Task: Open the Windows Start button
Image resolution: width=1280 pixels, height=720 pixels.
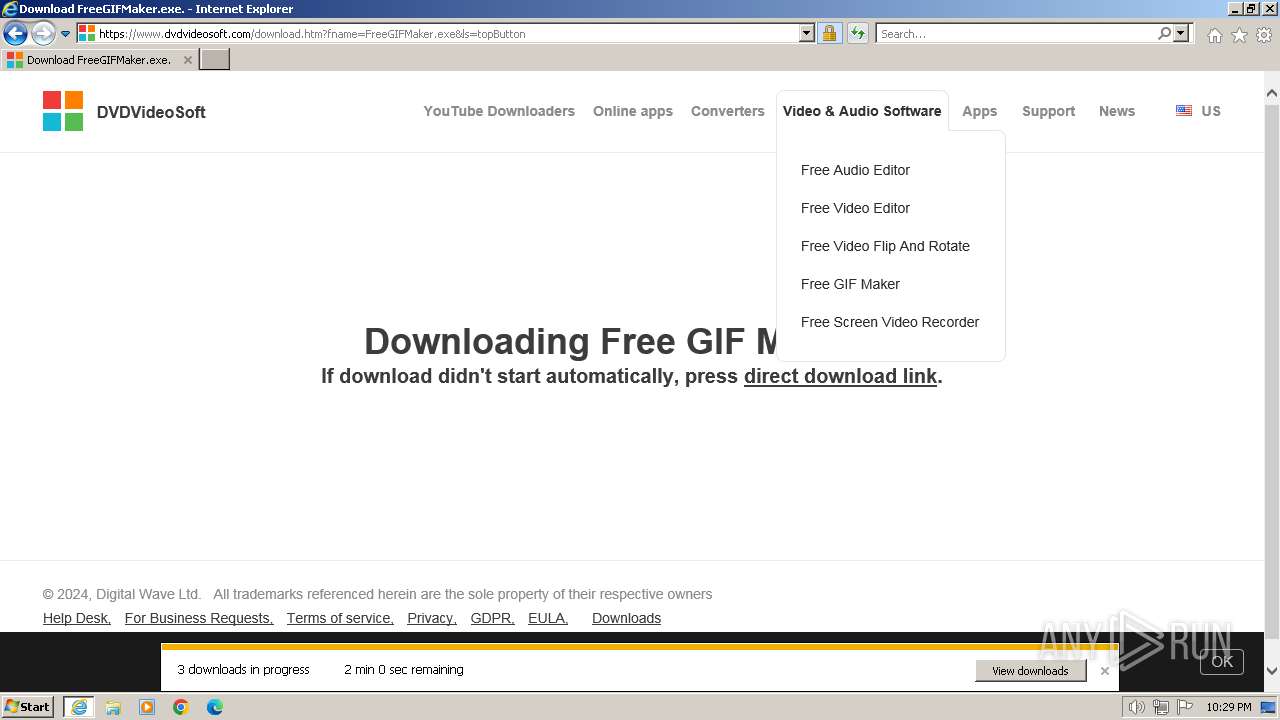Action: [28, 706]
